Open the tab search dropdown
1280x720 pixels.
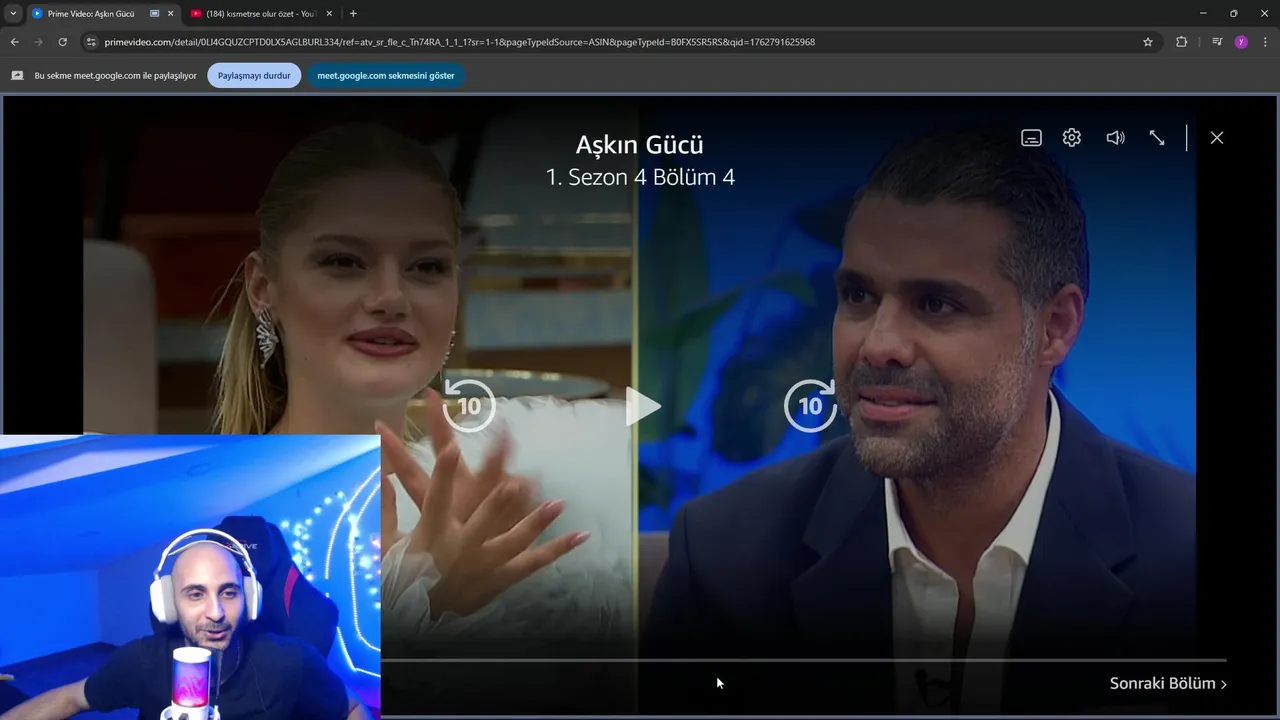pyautogui.click(x=13, y=14)
